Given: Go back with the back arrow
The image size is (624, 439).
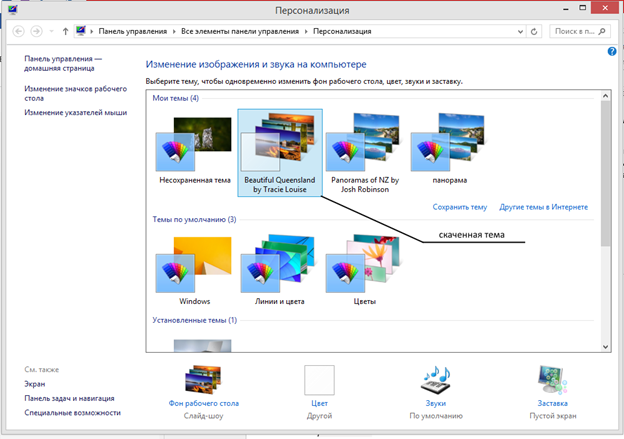Looking at the screenshot, I should click(18, 31).
